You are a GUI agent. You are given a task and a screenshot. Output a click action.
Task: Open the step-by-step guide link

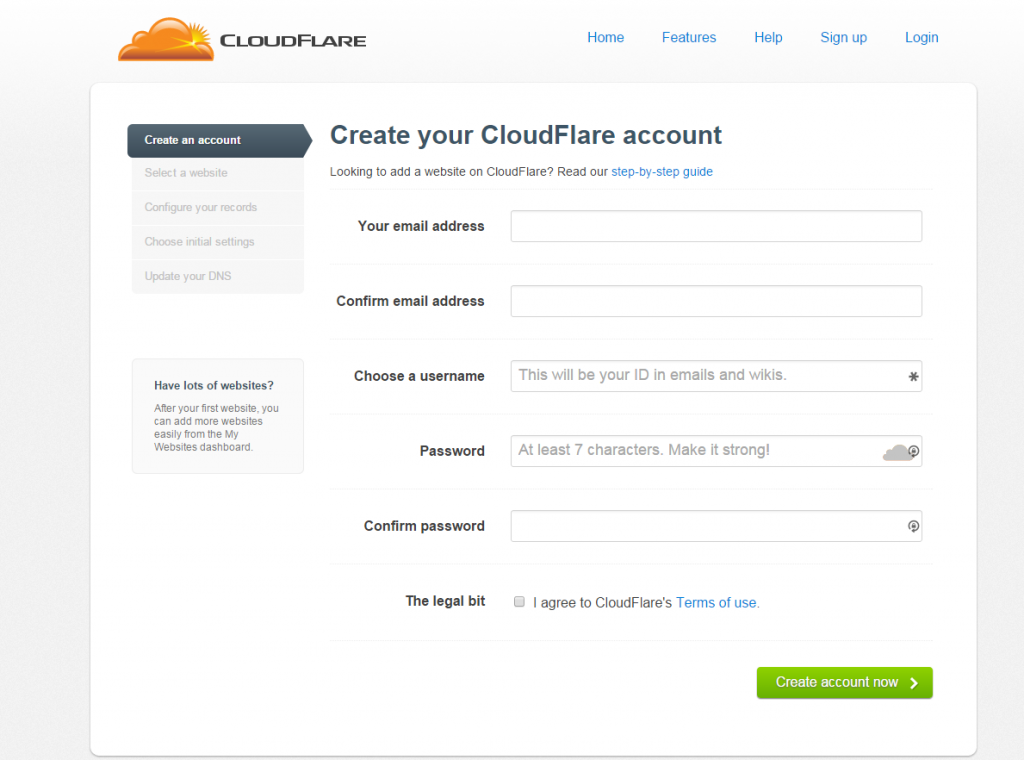662,172
